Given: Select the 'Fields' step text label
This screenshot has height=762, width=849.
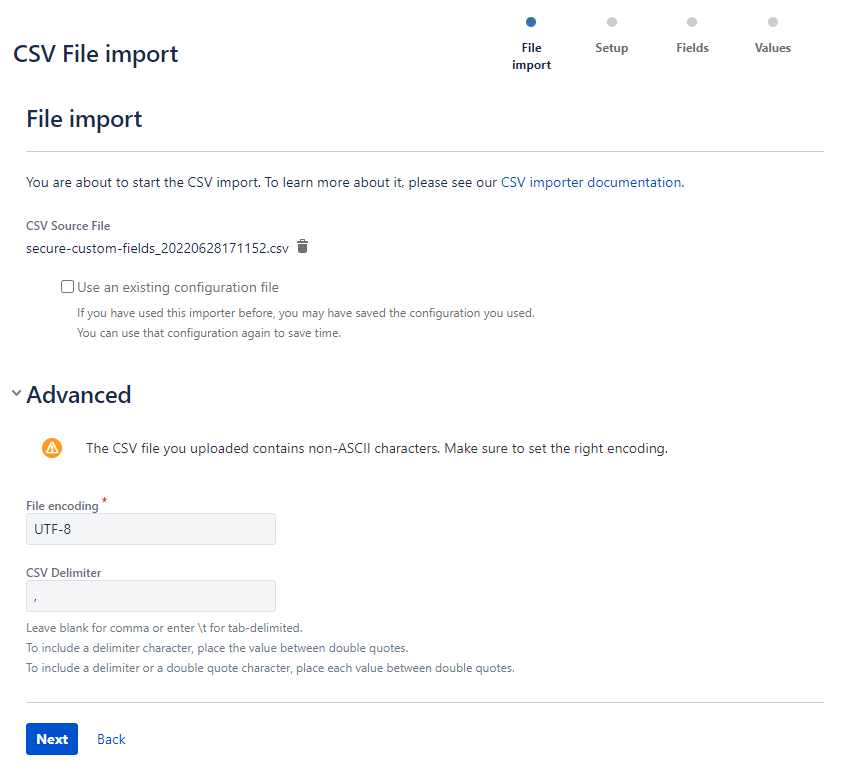Looking at the screenshot, I should coord(692,48).
